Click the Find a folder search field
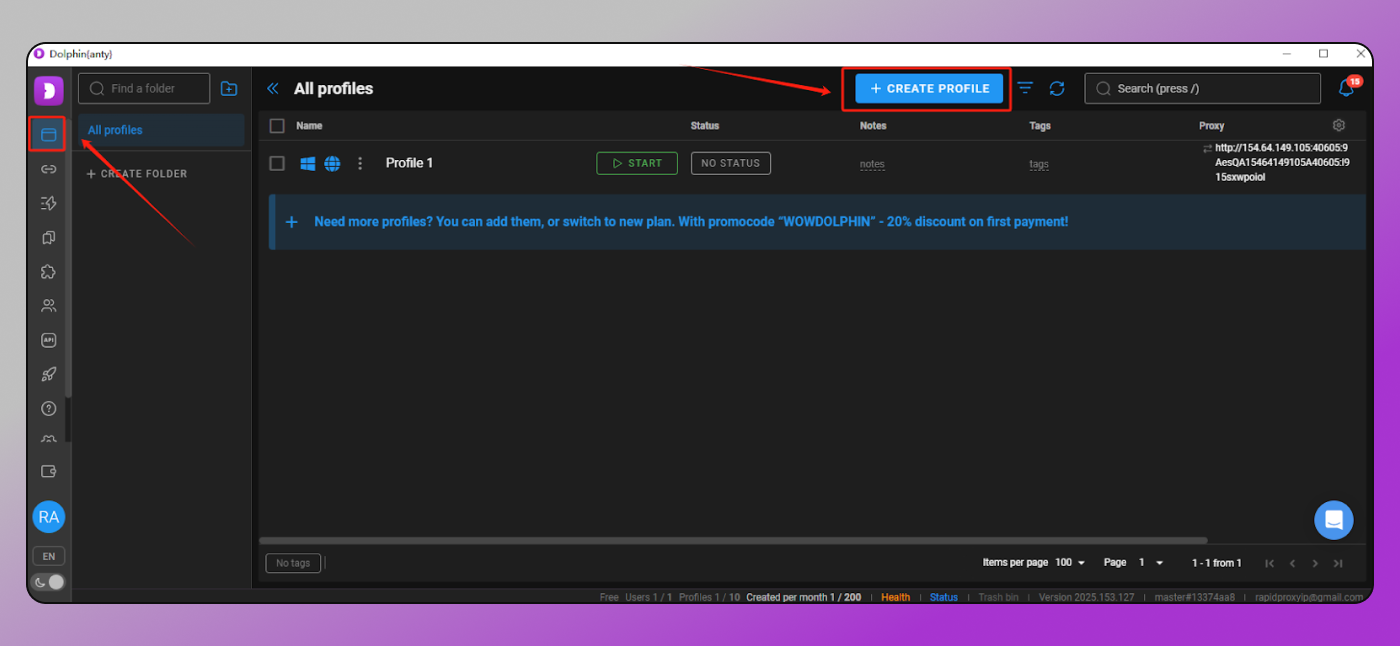Image resolution: width=1400 pixels, height=646 pixels. pyautogui.click(x=144, y=88)
